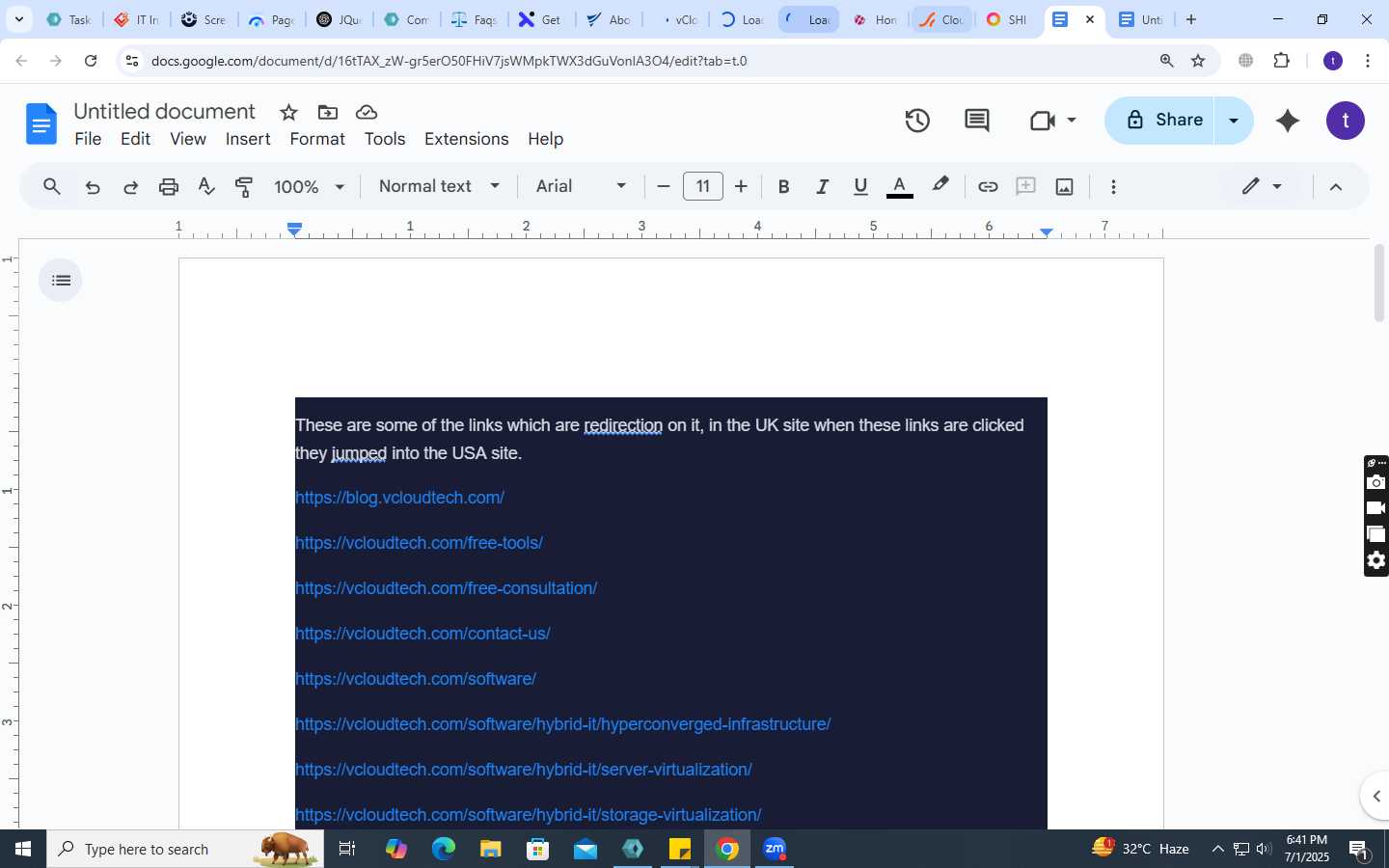Show the side panel chevron
The height and width of the screenshot is (868, 1389).
coord(1376,796)
